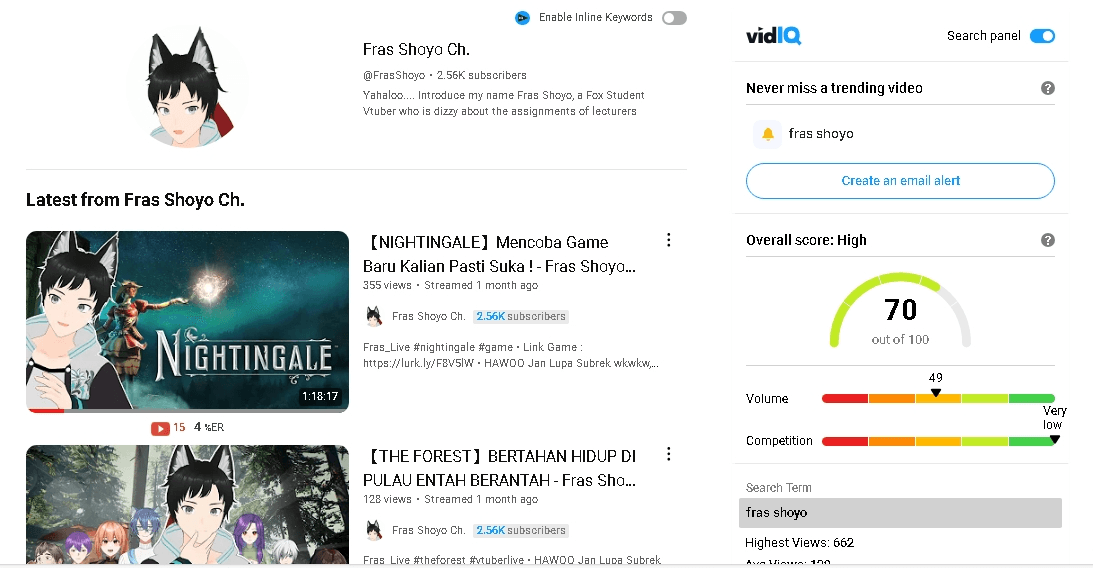The width and height of the screenshot is (1093, 568).
Task: Click 2.56K subscribers badge under NIGHTINGALE video
Action: (521, 316)
